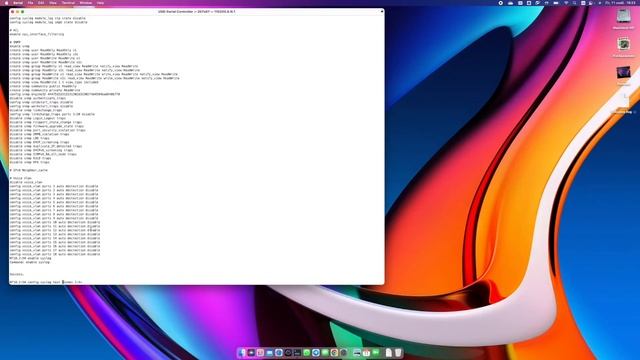Click the 'enable cpu_interface_filtering' line
This screenshot has width=640, height=360.
(x=37, y=34)
